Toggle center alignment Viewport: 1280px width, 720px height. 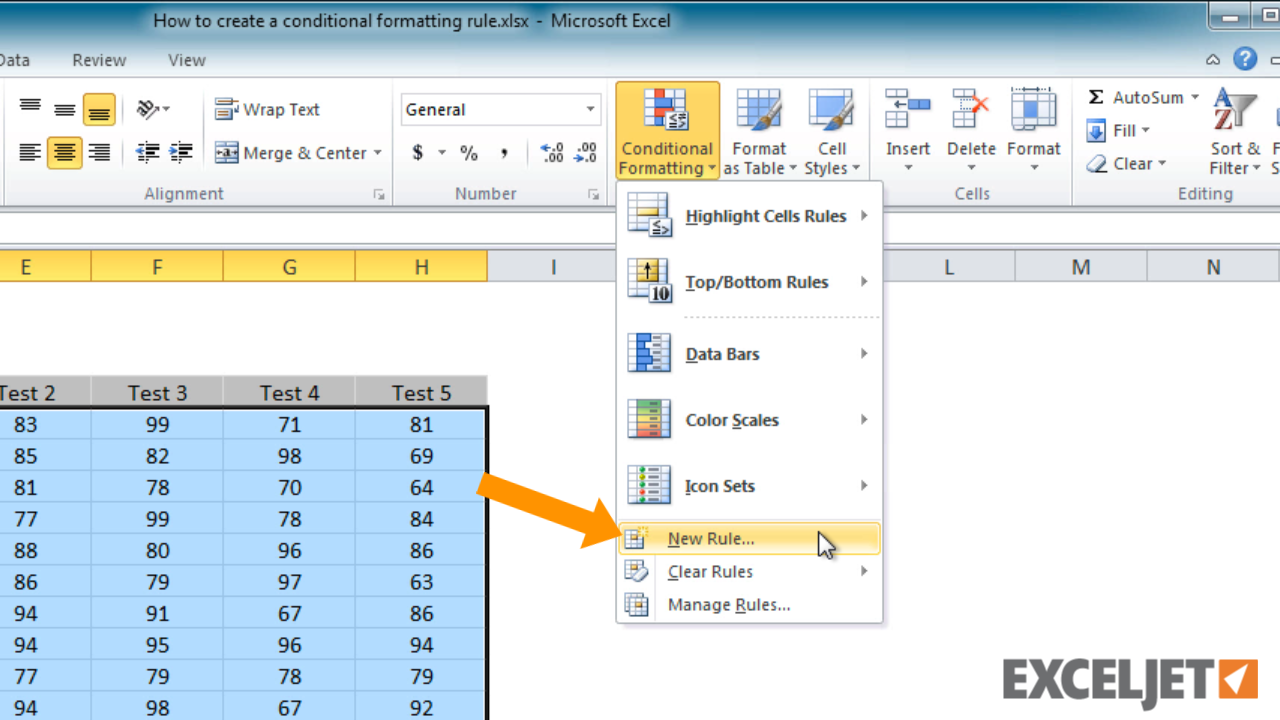point(64,152)
